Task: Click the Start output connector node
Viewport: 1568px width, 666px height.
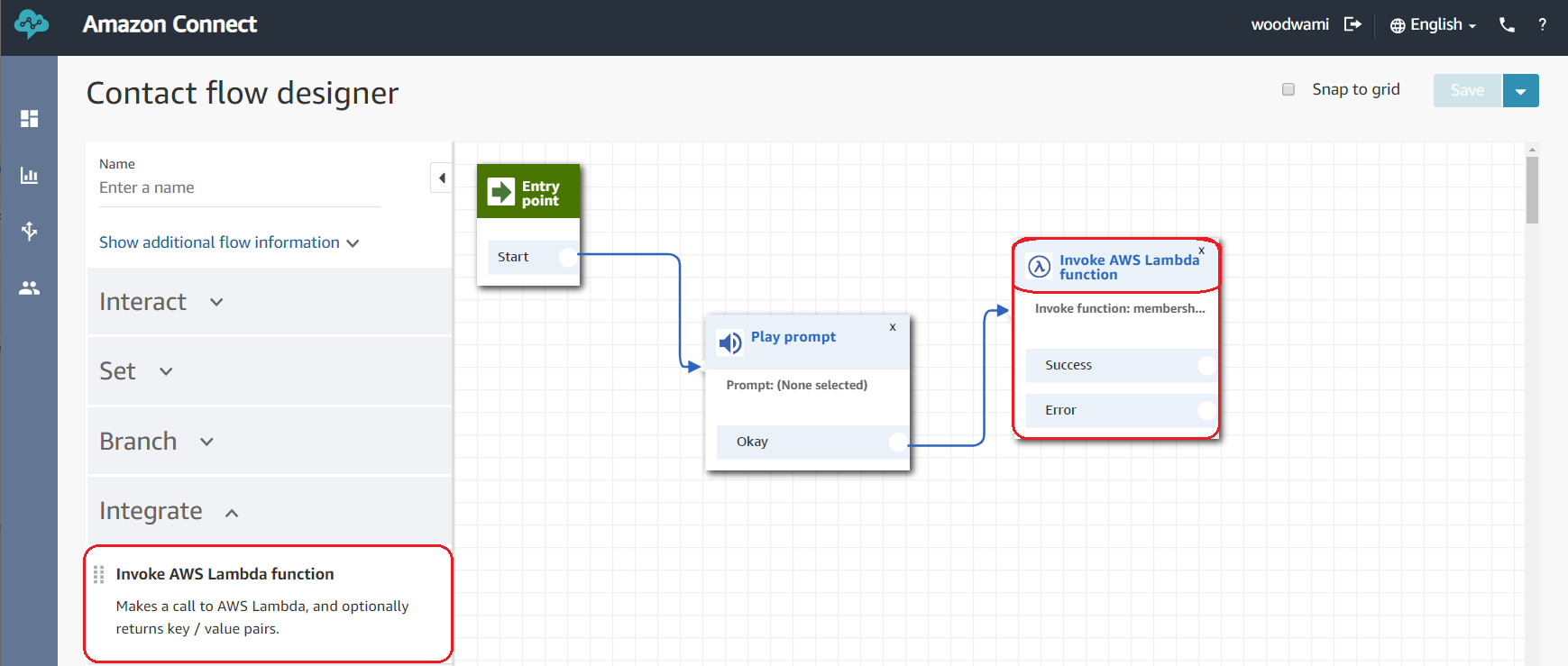Action: pos(568,257)
